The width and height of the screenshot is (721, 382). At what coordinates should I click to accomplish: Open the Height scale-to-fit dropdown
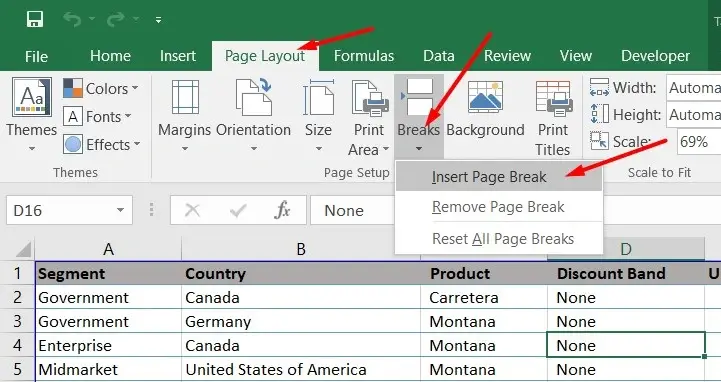(693, 114)
